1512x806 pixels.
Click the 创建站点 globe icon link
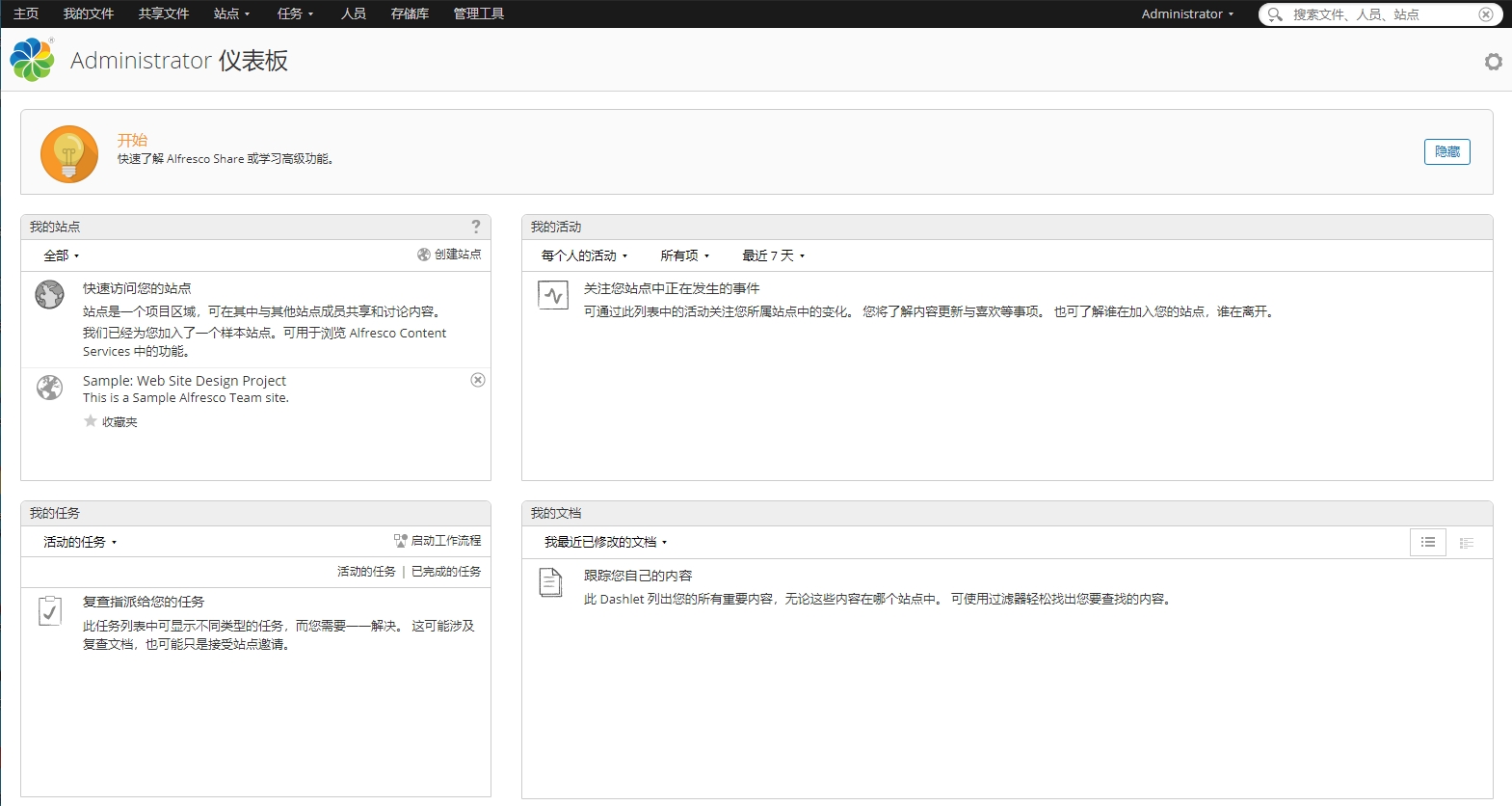[424, 255]
